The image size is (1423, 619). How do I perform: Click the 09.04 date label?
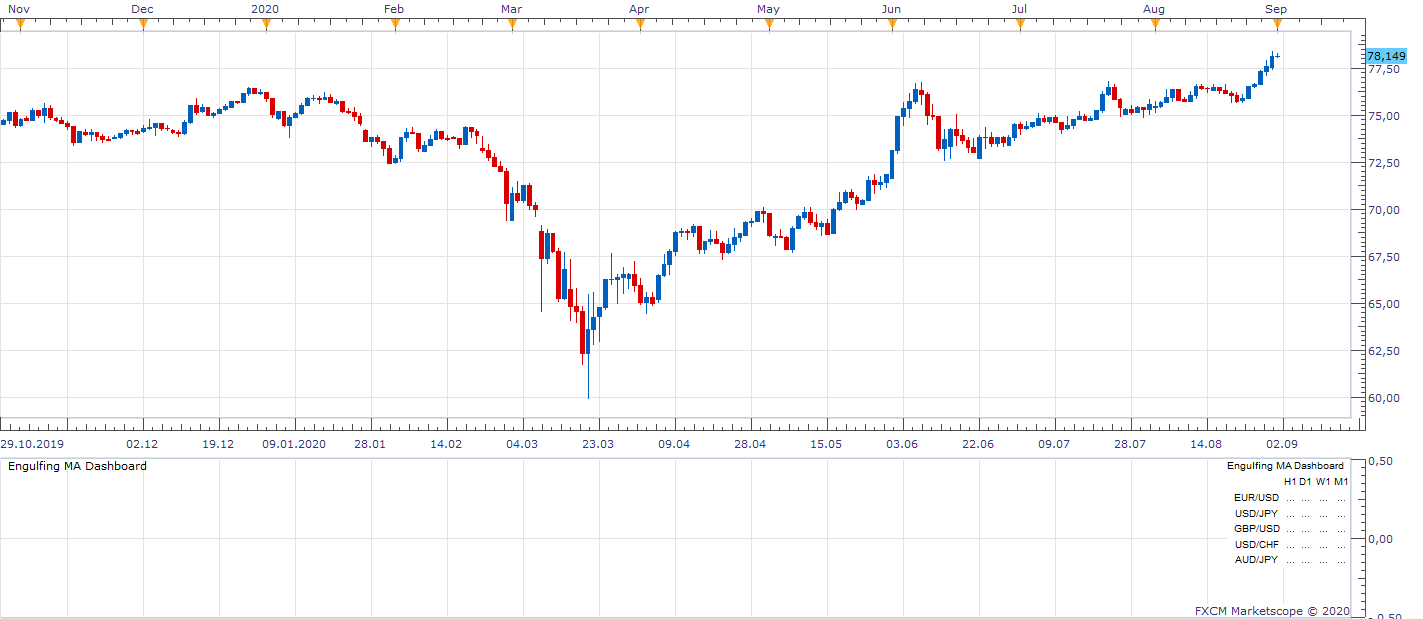coord(674,444)
